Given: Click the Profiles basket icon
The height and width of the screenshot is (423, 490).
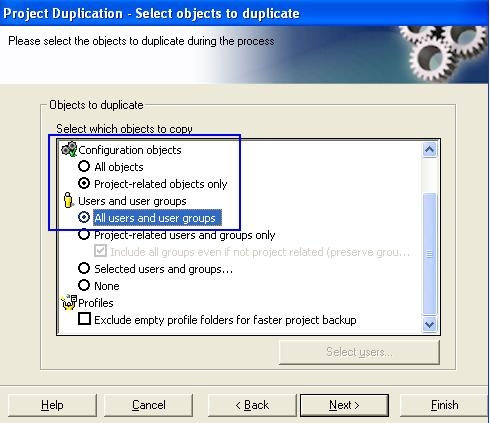Looking at the screenshot, I should (69, 302).
